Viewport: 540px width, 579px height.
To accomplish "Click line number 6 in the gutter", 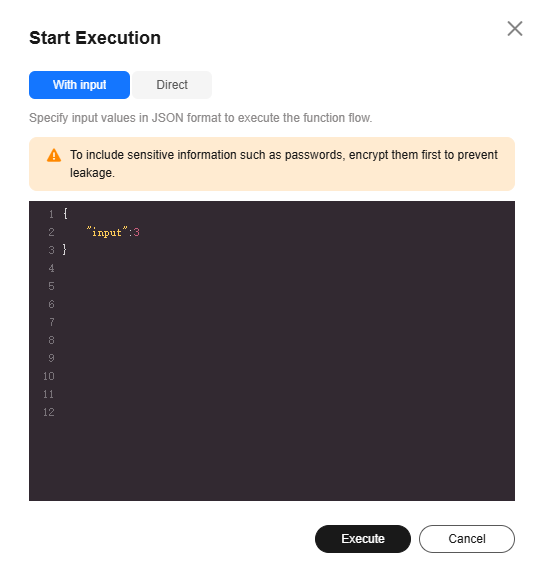I will click(51, 304).
